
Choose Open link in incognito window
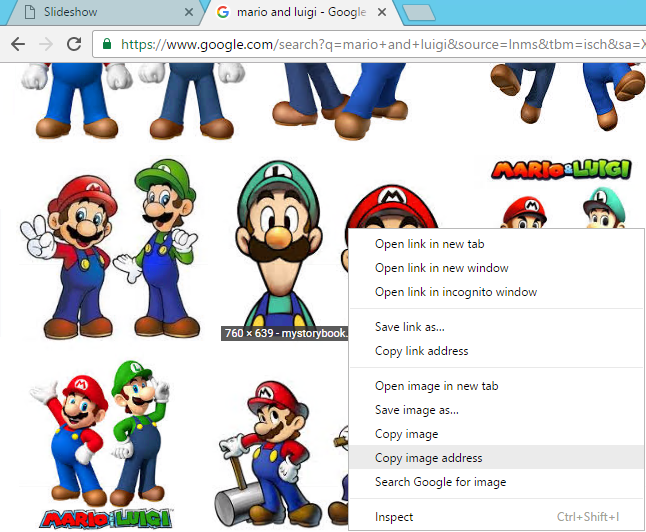pyautogui.click(x=496, y=292)
